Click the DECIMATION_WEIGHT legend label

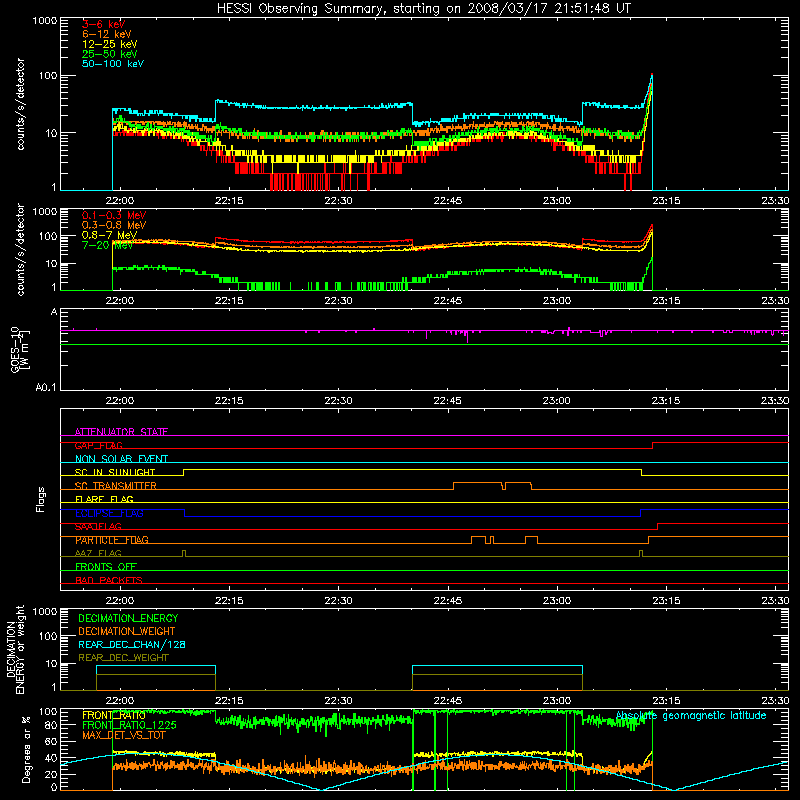pos(127,631)
